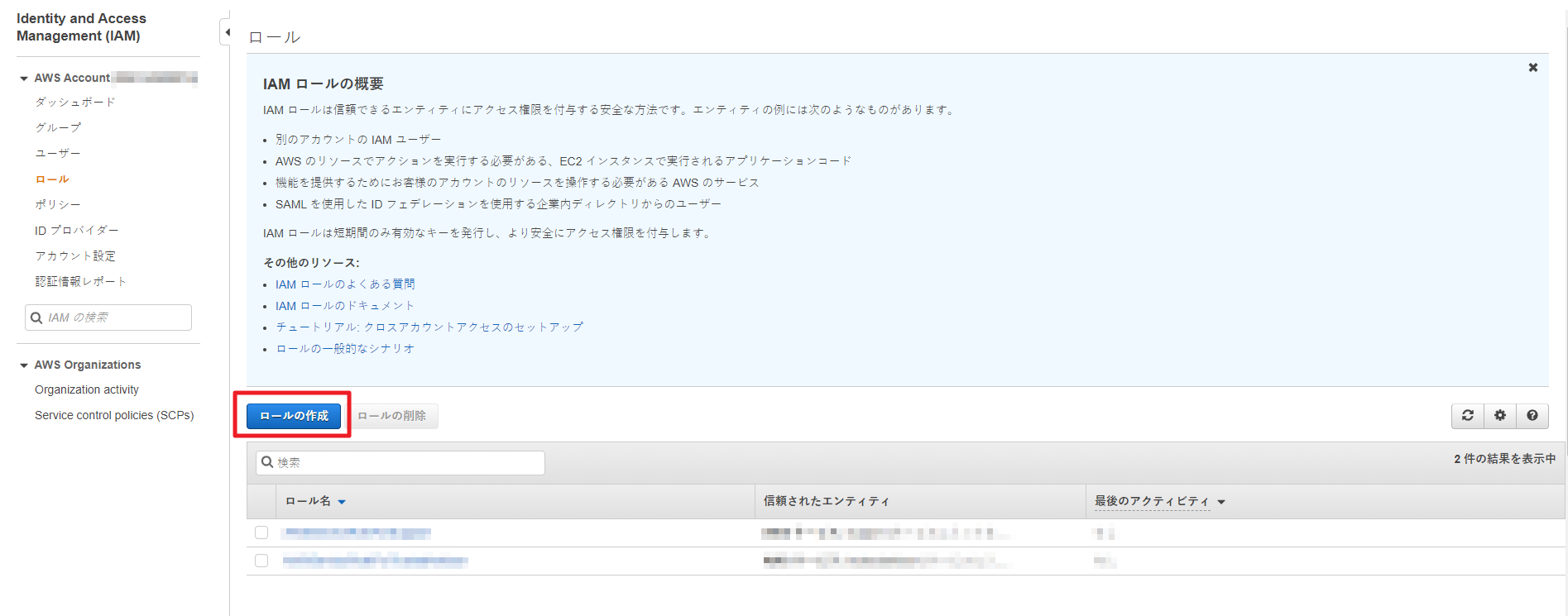This screenshot has height=616, width=1568.
Task: Select ポリシー in the sidebar
Action: tap(58, 204)
